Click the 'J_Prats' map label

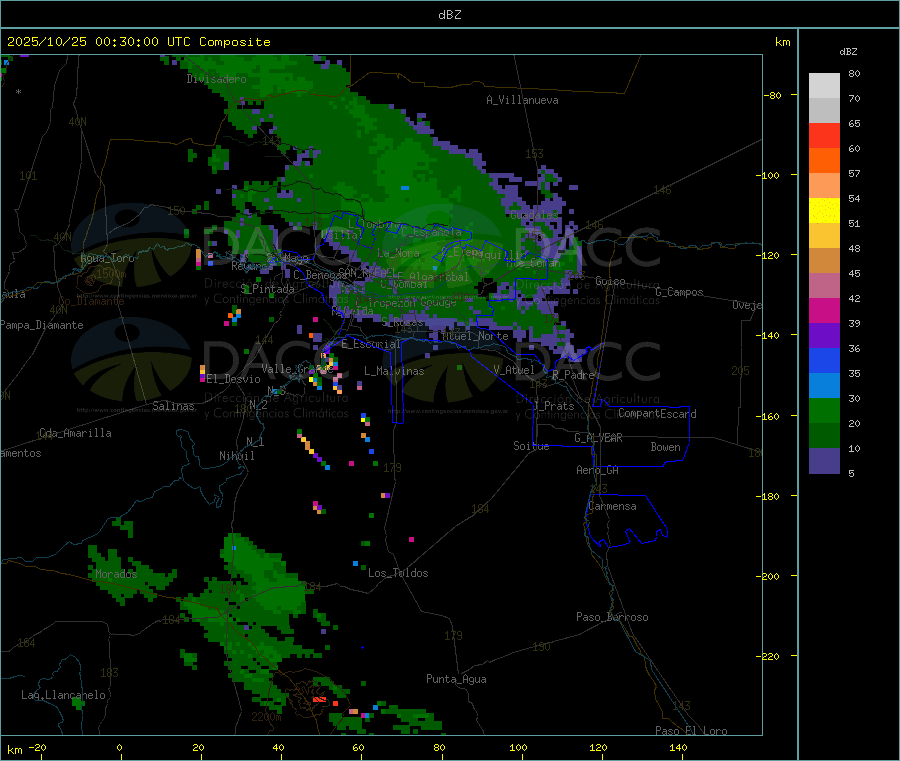(x=553, y=406)
